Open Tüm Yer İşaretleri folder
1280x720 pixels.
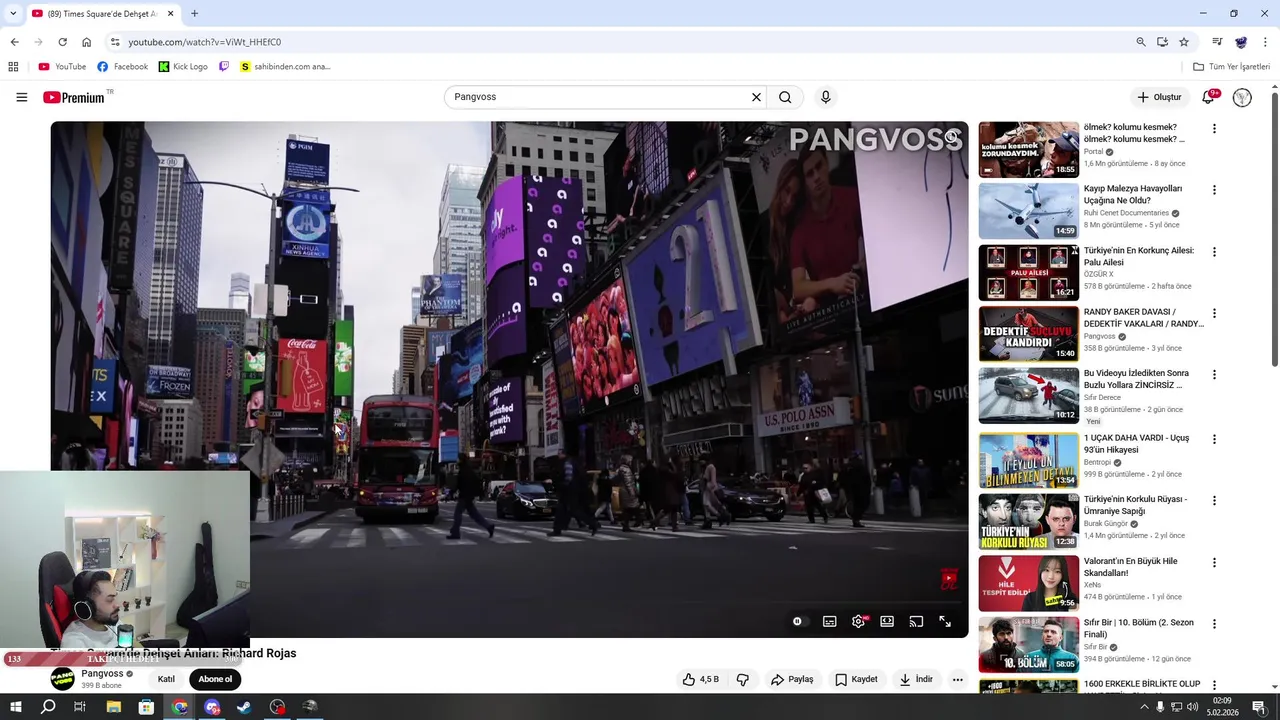[1231, 67]
